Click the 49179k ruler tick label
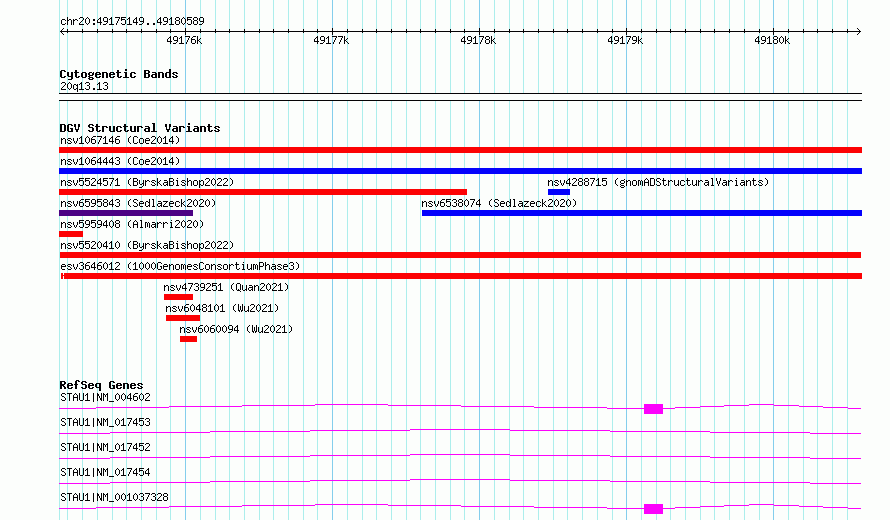 coord(625,40)
